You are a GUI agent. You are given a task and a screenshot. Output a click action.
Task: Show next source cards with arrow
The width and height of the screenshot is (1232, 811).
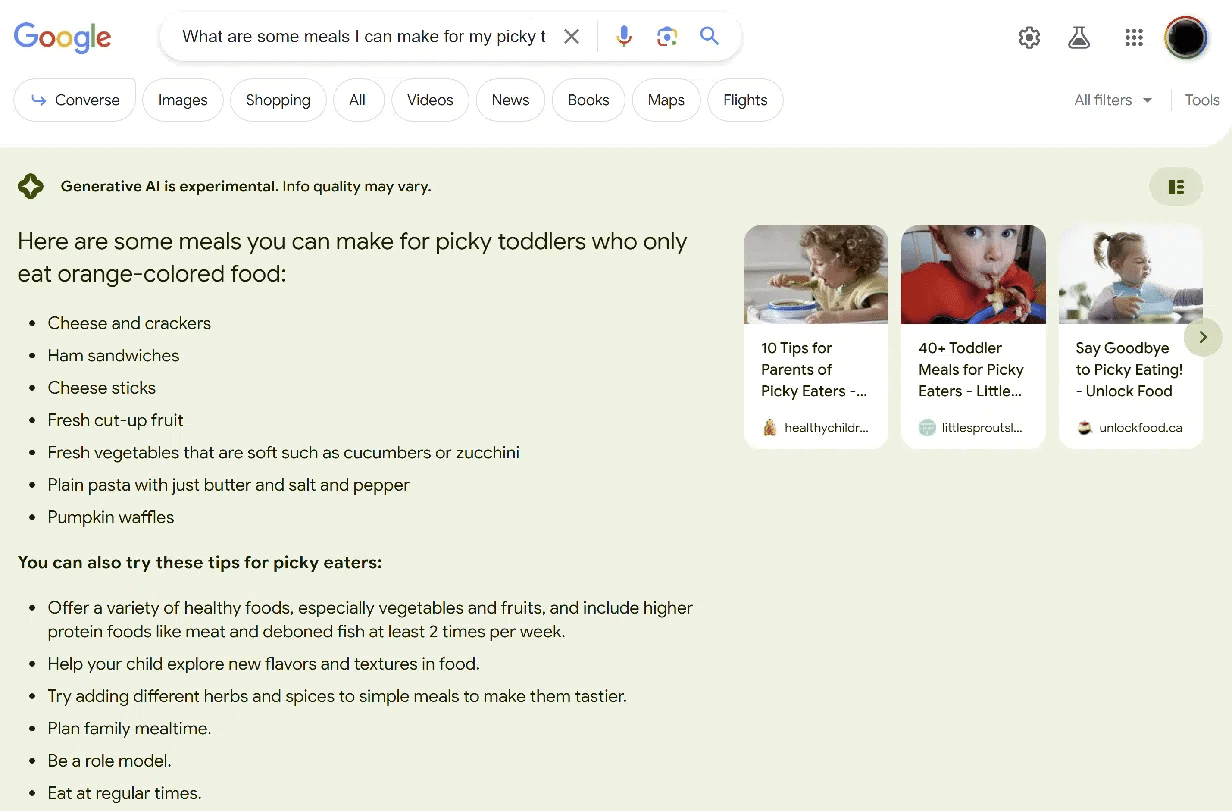point(1202,337)
